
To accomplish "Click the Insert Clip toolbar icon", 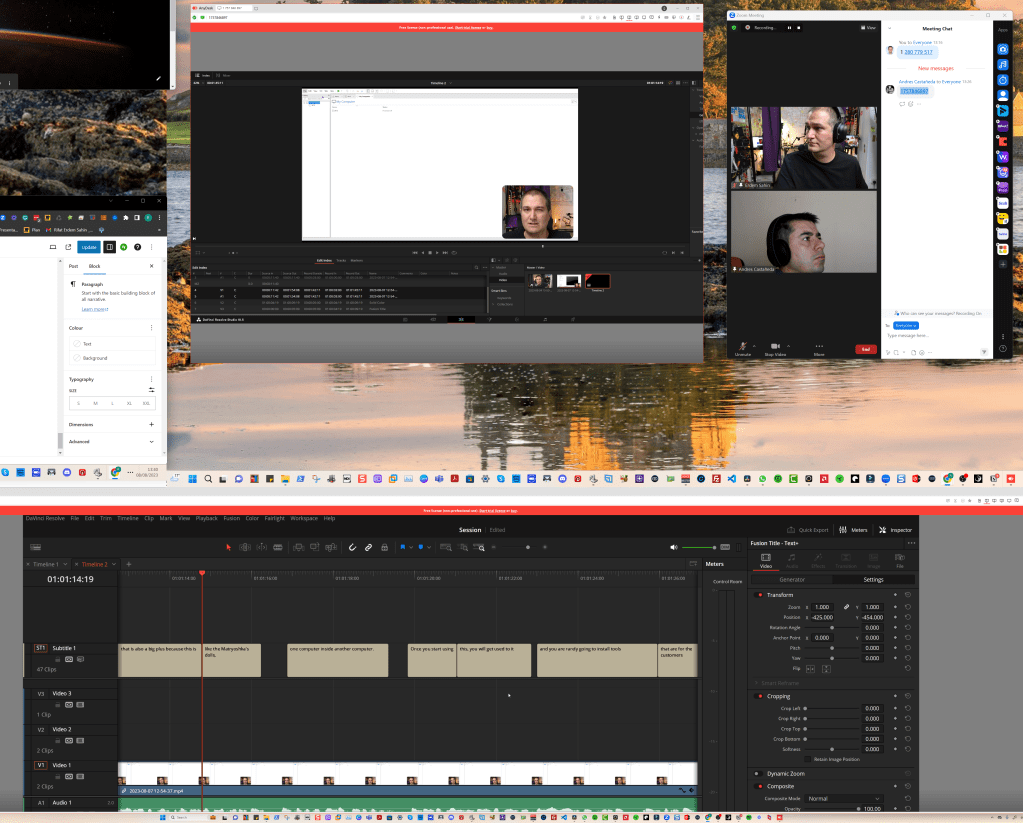I will 298,547.
